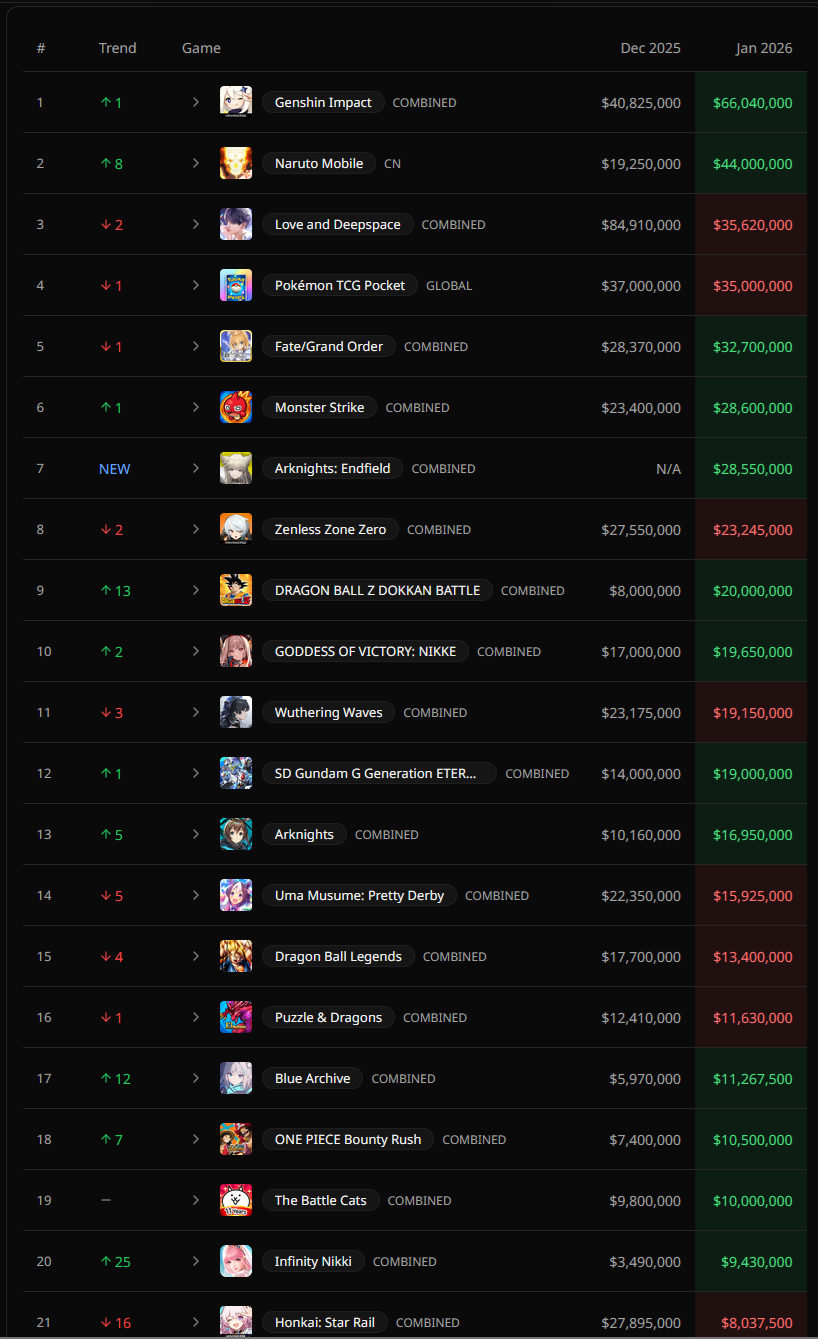Click the $9,800,000 Dec 2025 value

[x=645, y=1200]
